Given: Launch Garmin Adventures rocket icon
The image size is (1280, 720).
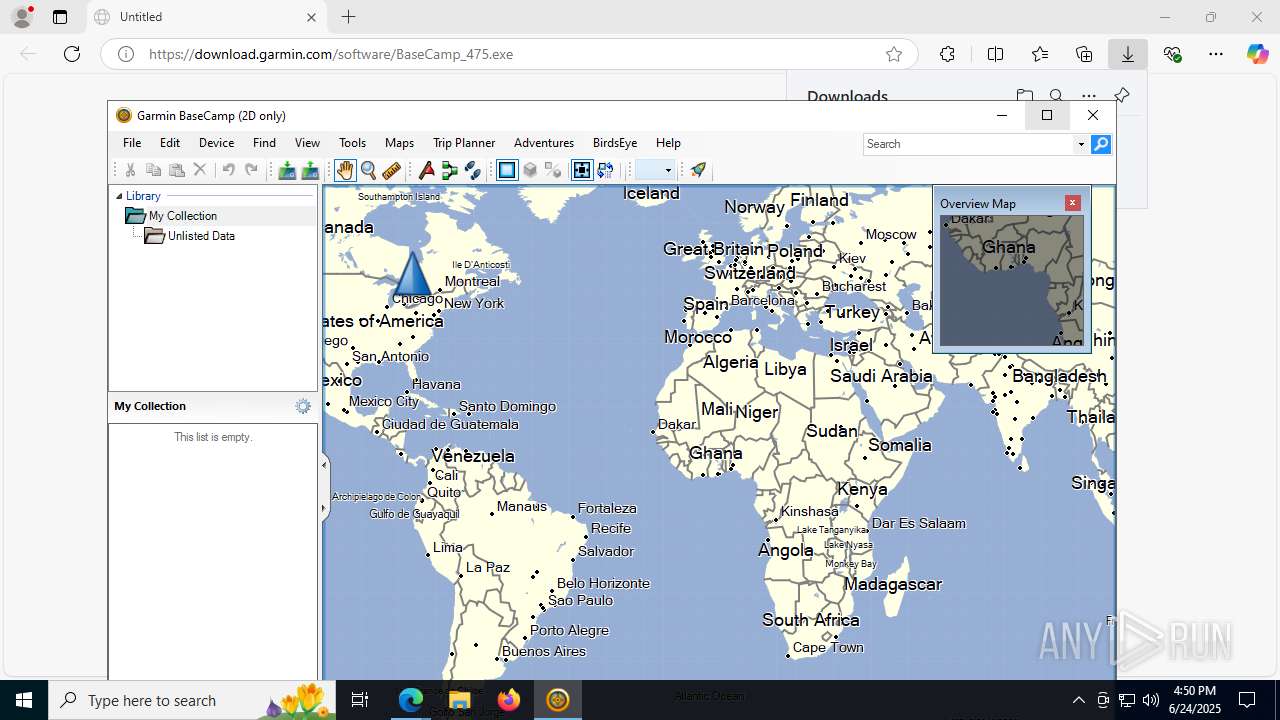Looking at the screenshot, I should click(x=698, y=170).
